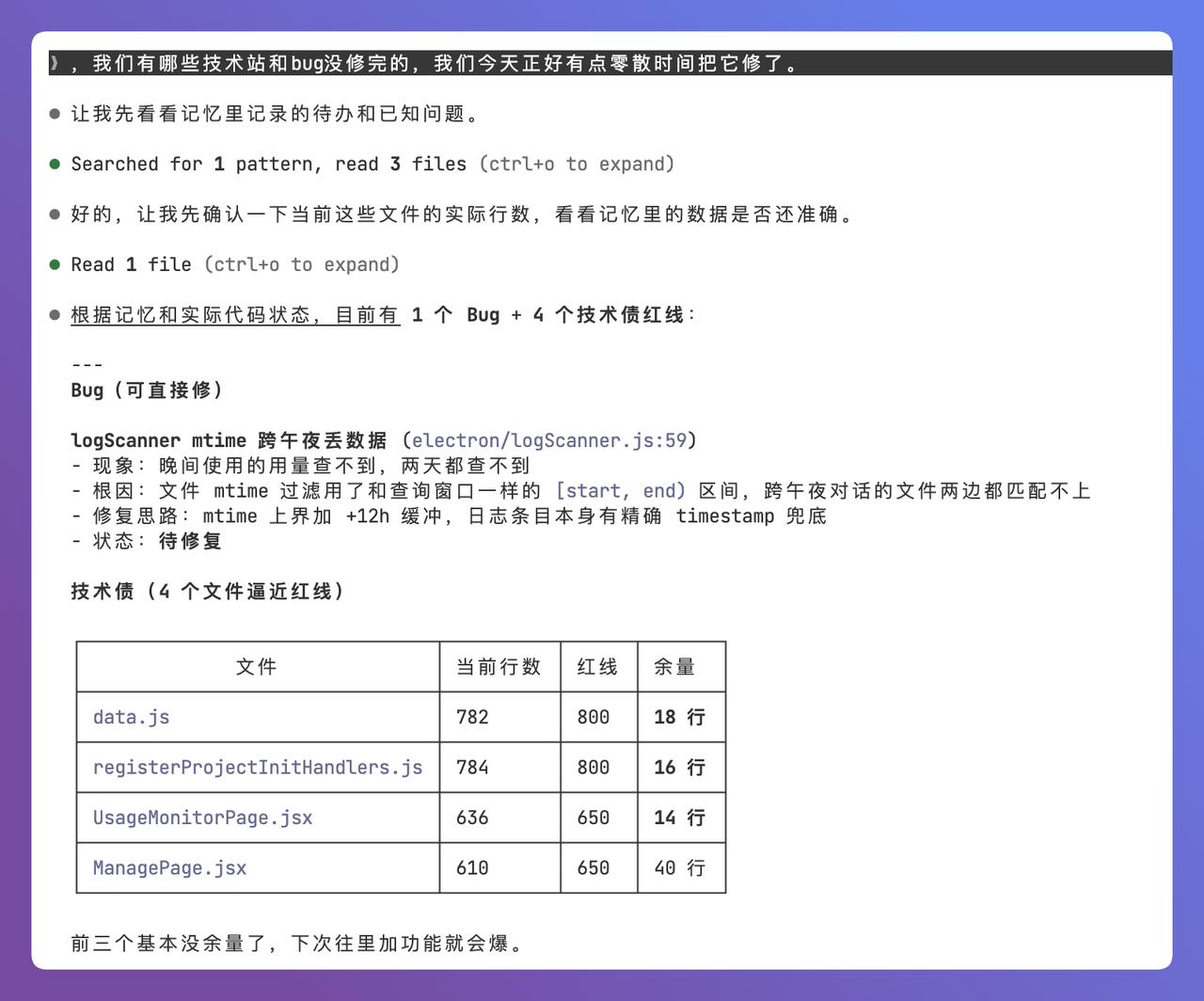1204x1001 pixels.
Task: Open the data.js file link in the table
Action: [131, 717]
